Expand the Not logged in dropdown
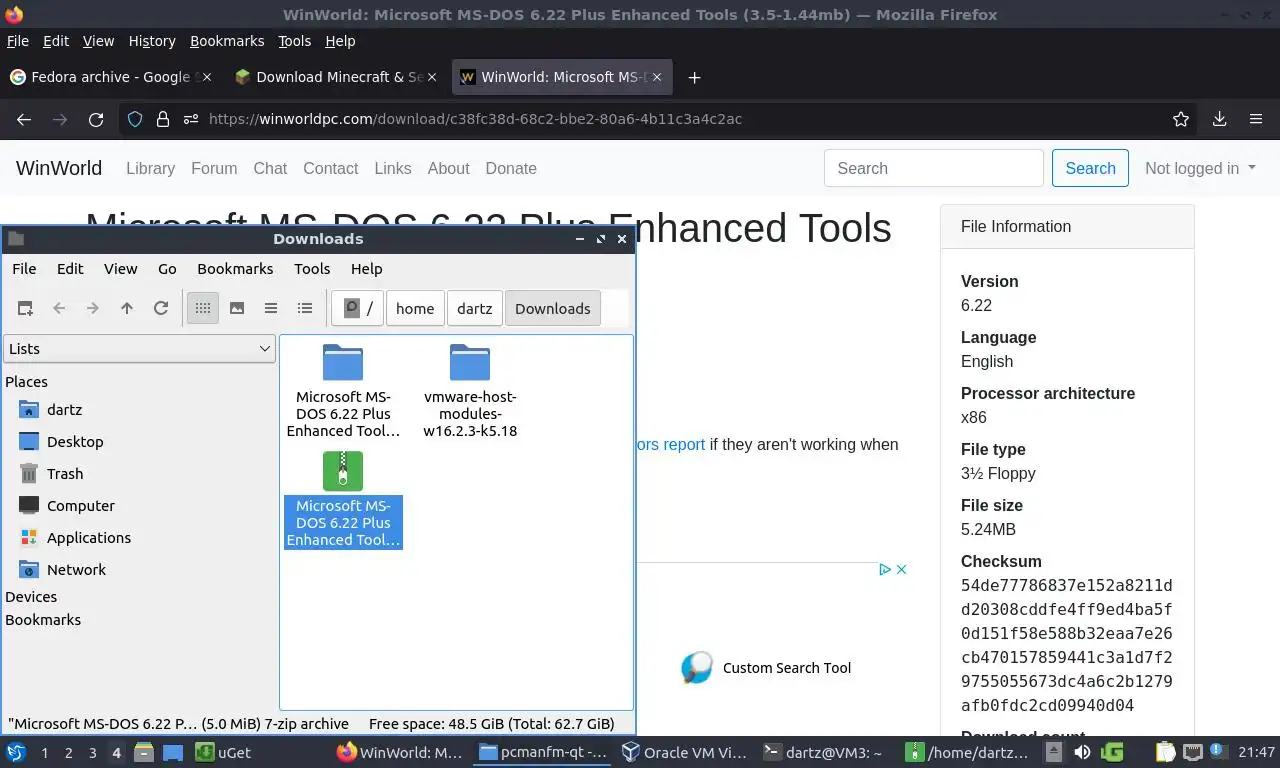This screenshot has width=1280, height=768. click(x=1200, y=168)
